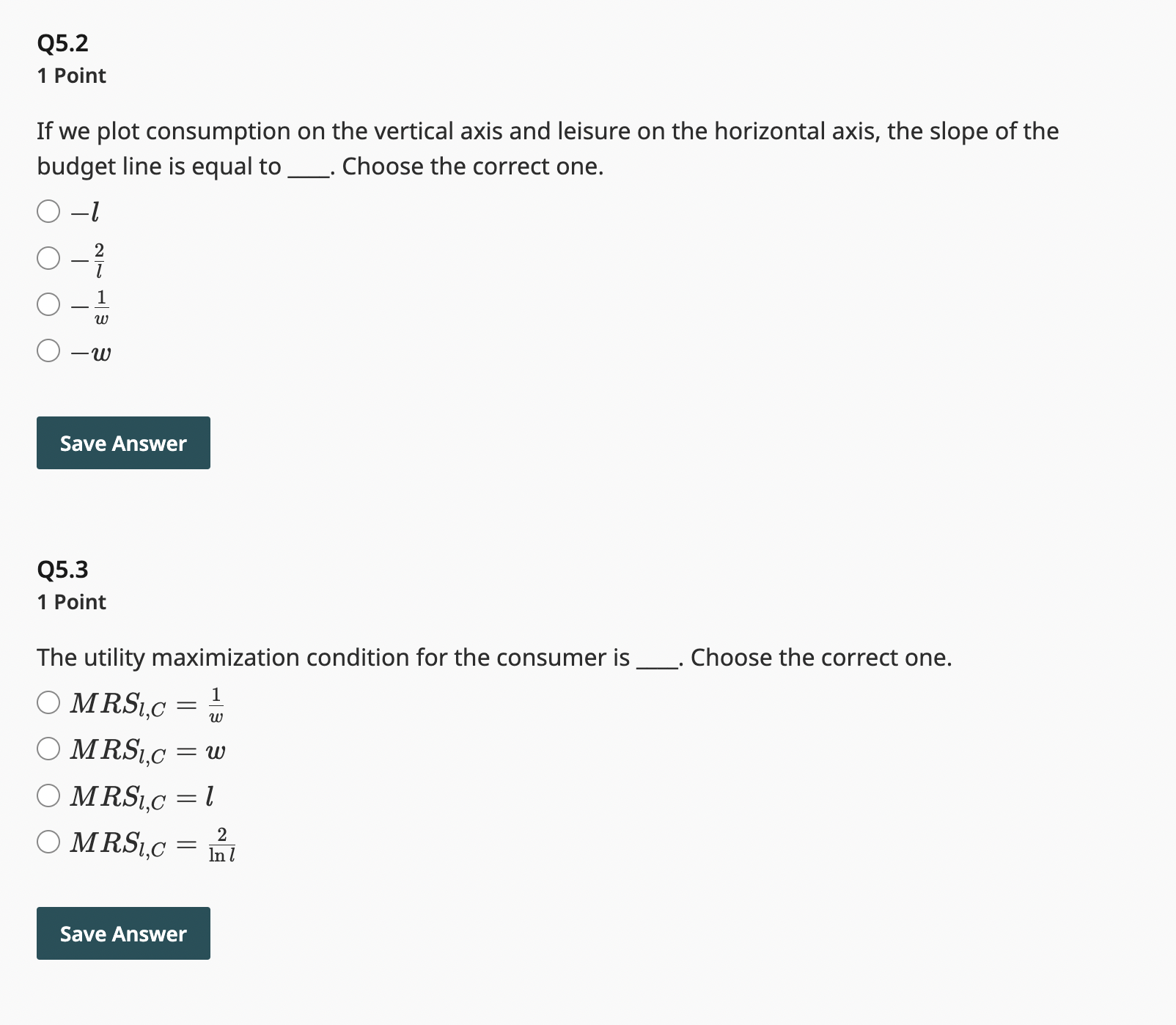Select MRS equals 2/ln l in Q5.3
Viewport: 1176px width, 1025px height.
click(48, 843)
